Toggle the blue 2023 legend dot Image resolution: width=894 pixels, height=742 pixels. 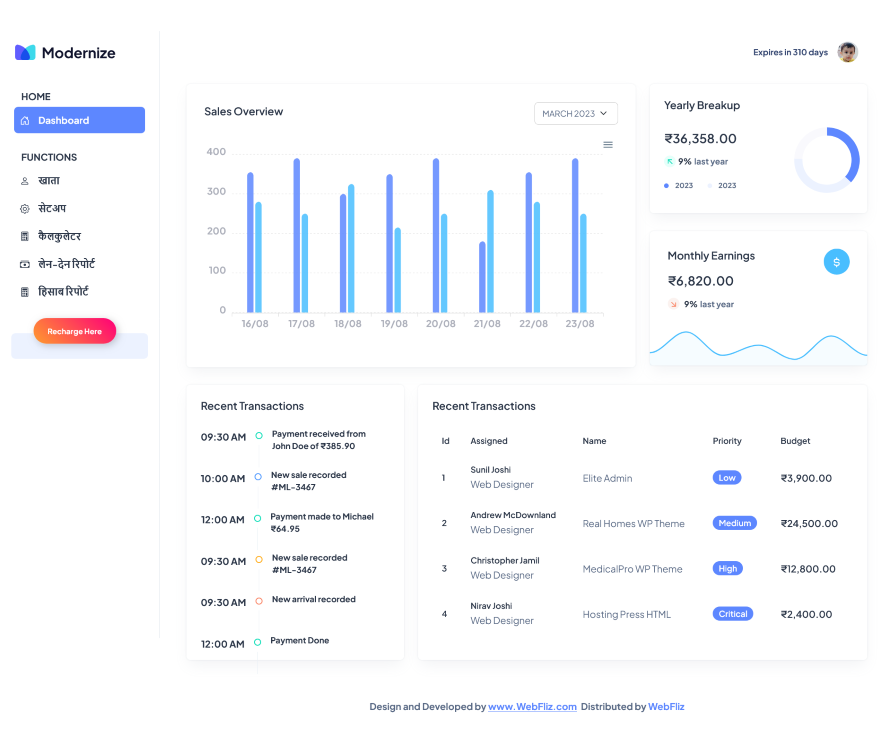coord(667,186)
